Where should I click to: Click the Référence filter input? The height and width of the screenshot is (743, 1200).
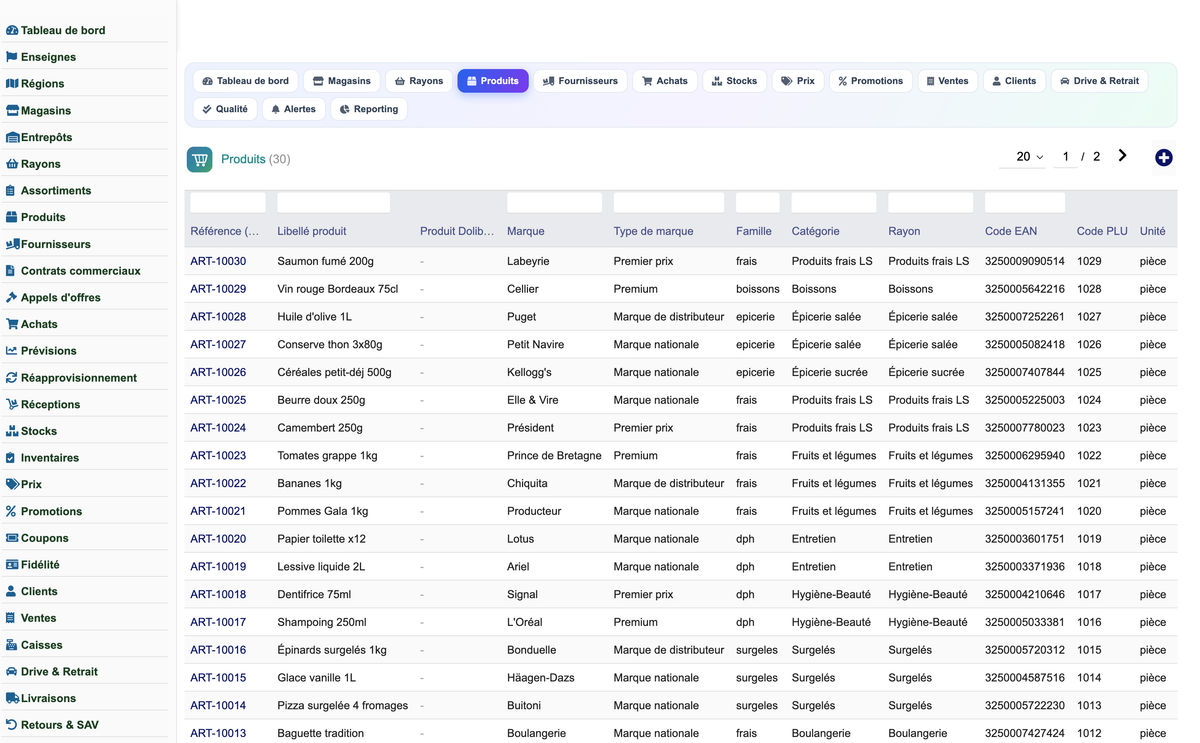[228, 203]
